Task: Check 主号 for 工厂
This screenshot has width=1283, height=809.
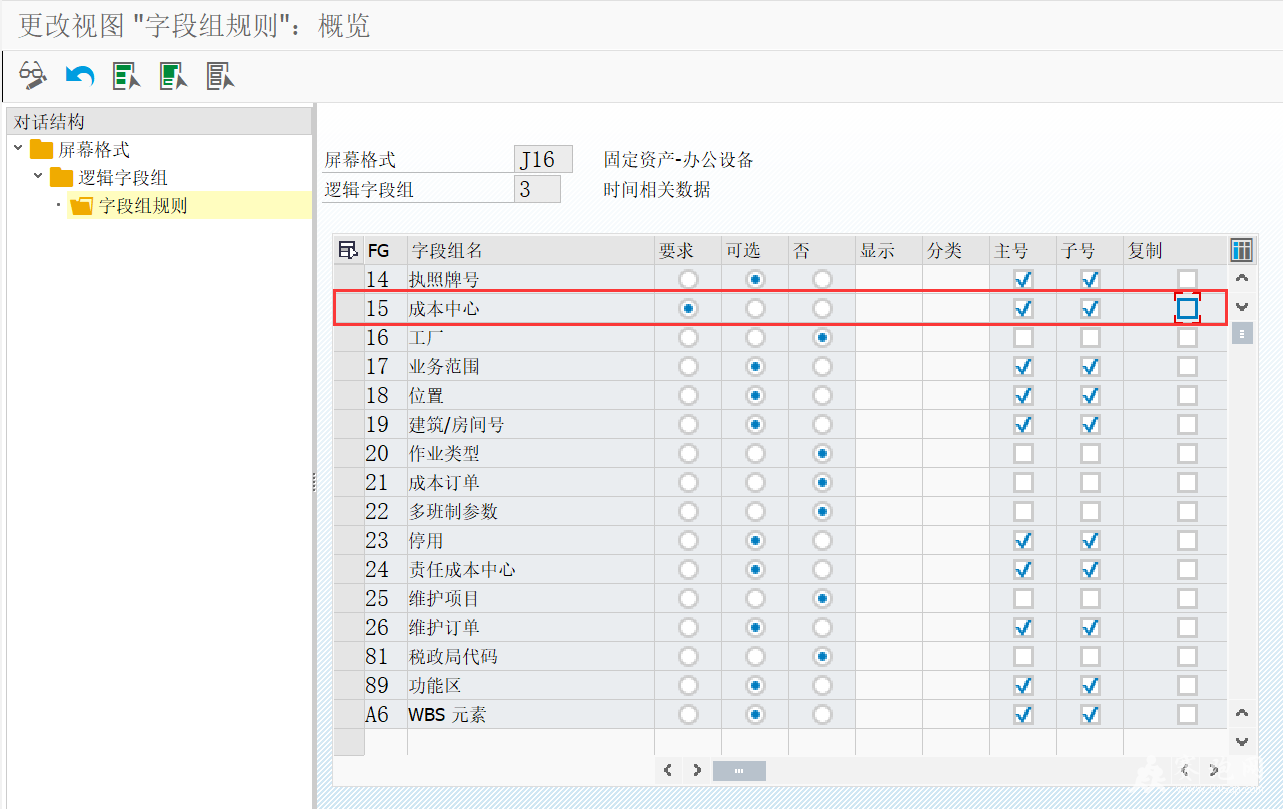Action: [x=1023, y=337]
